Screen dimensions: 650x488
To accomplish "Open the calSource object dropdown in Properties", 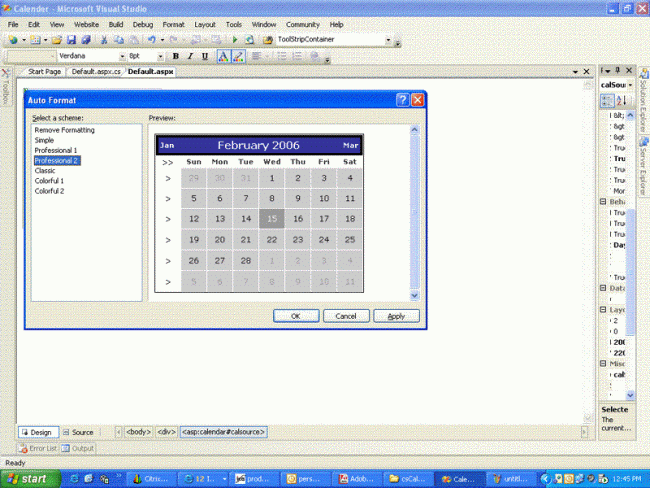I will 630,85.
